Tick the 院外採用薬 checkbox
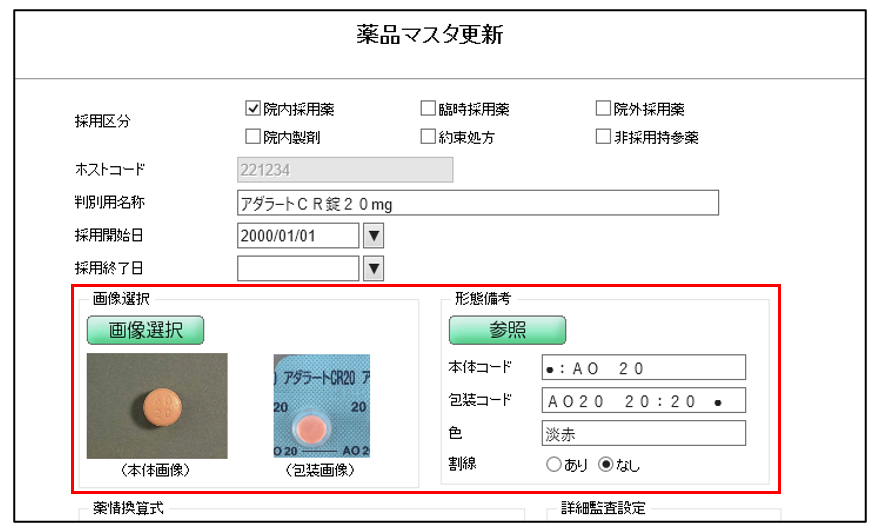This screenshot has height=531, width=882. (x=604, y=109)
